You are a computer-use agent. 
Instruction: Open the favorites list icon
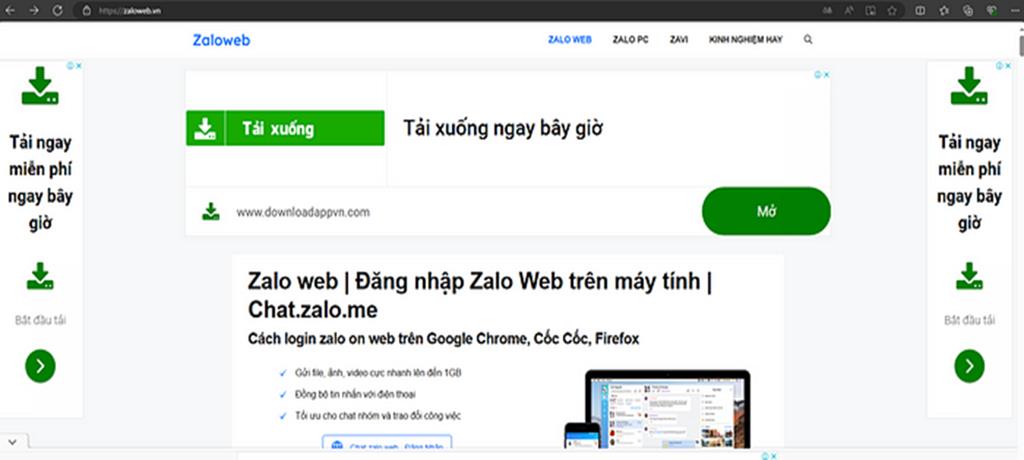pos(944,10)
